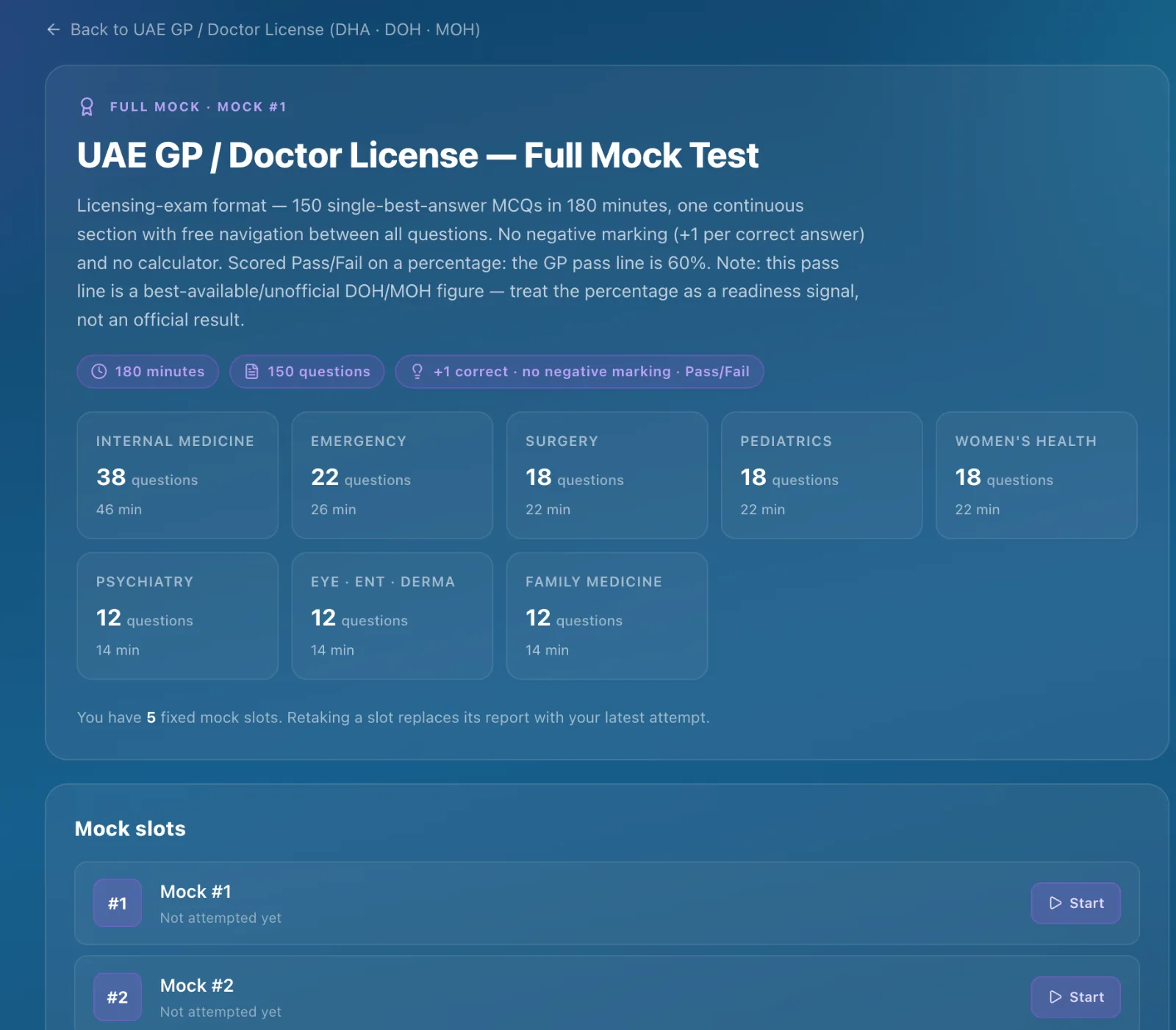Click the Mock slots heading

(x=130, y=829)
